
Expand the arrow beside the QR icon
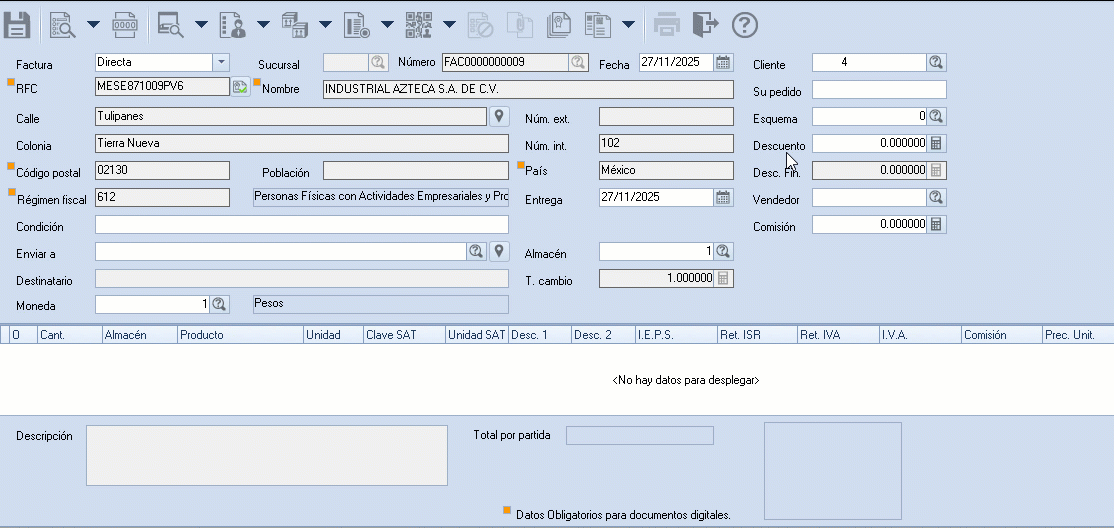coord(449,24)
